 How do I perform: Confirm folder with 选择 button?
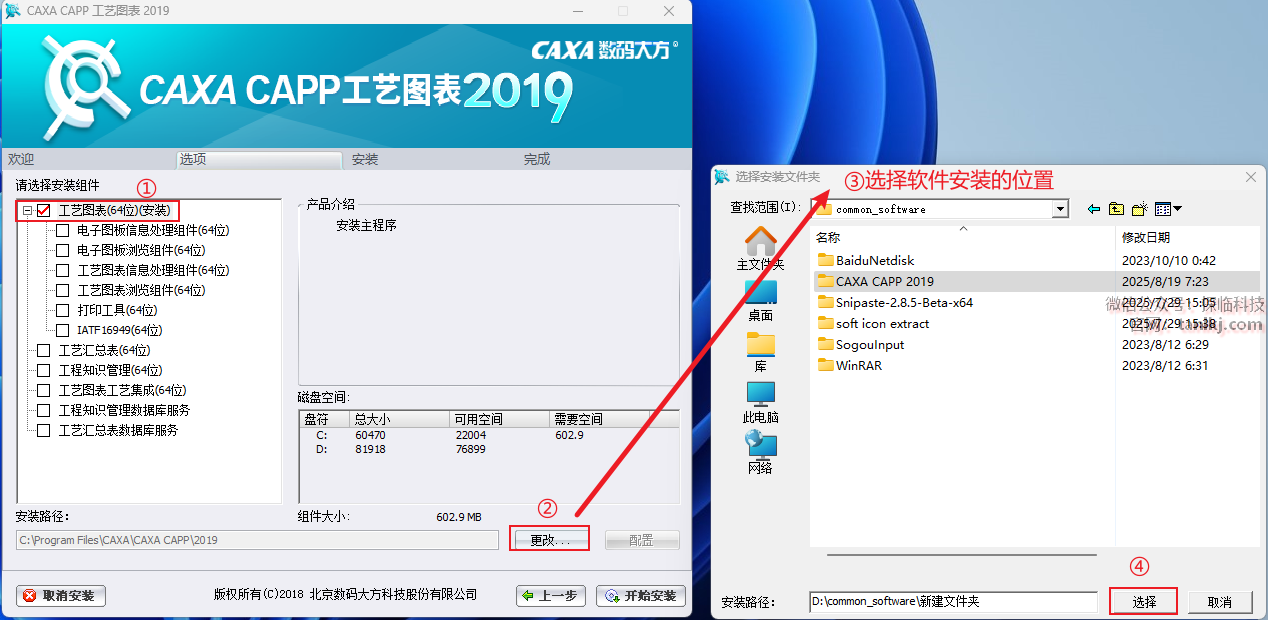pyautogui.click(x=1144, y=602)
